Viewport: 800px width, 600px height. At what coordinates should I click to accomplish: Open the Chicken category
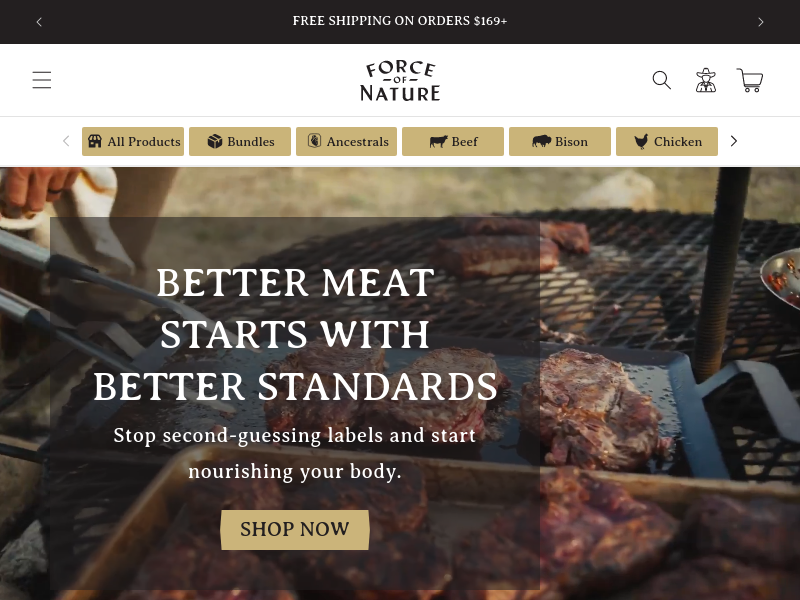tap(667, 141)
